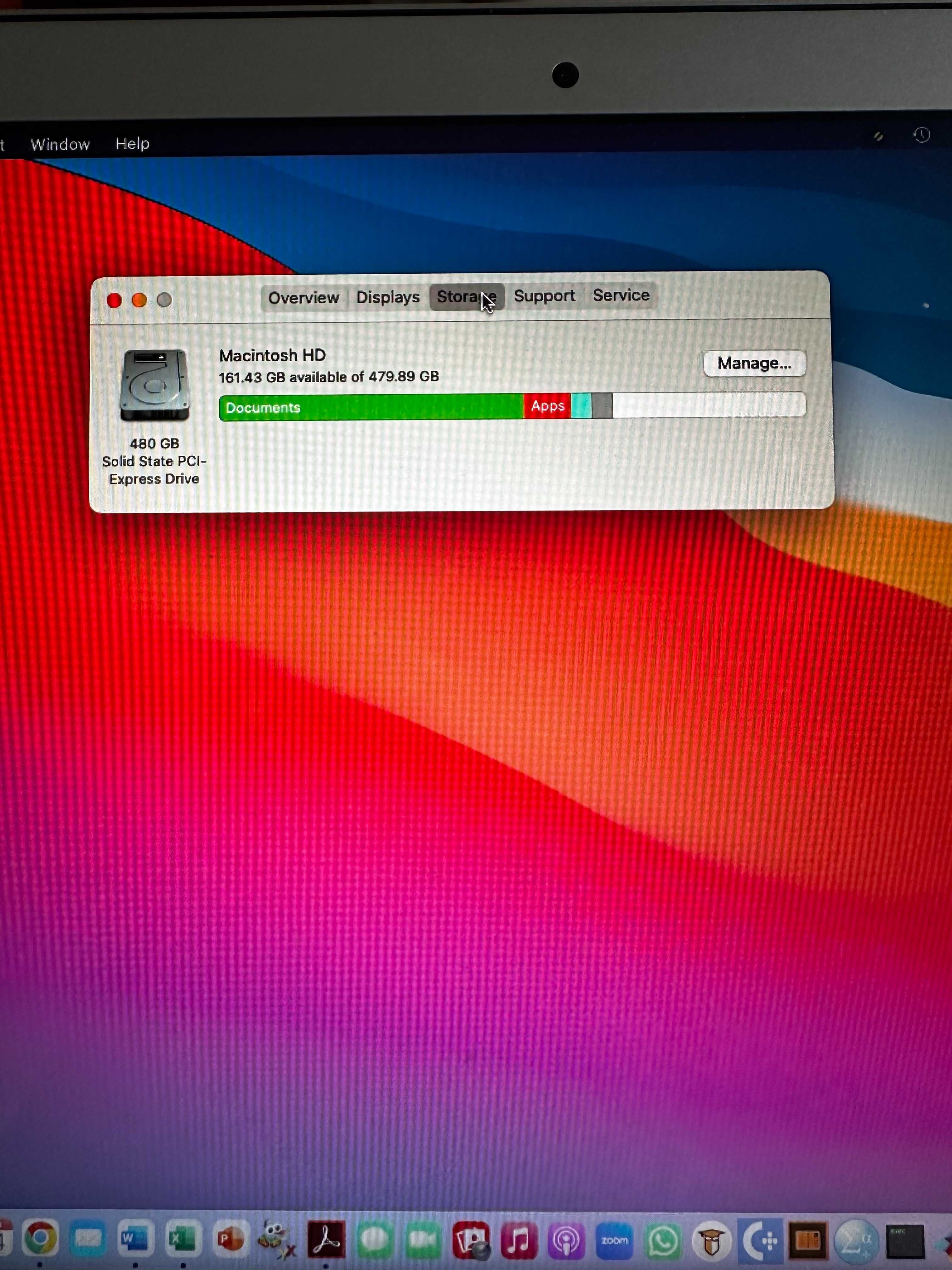952x1270 pixels.
Task: Click the Macintosh HD drive icon
Action: tap(154, 385)
